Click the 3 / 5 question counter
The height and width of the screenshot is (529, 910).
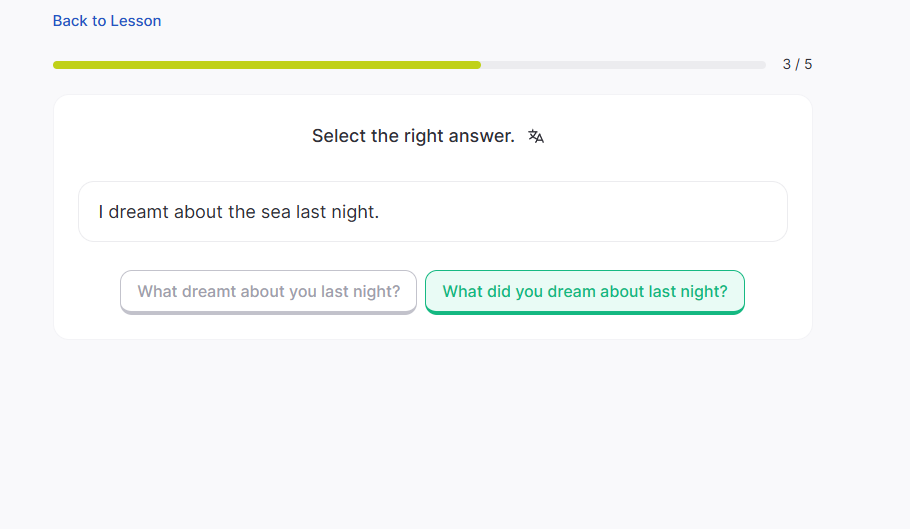click(x=797, y=65)
